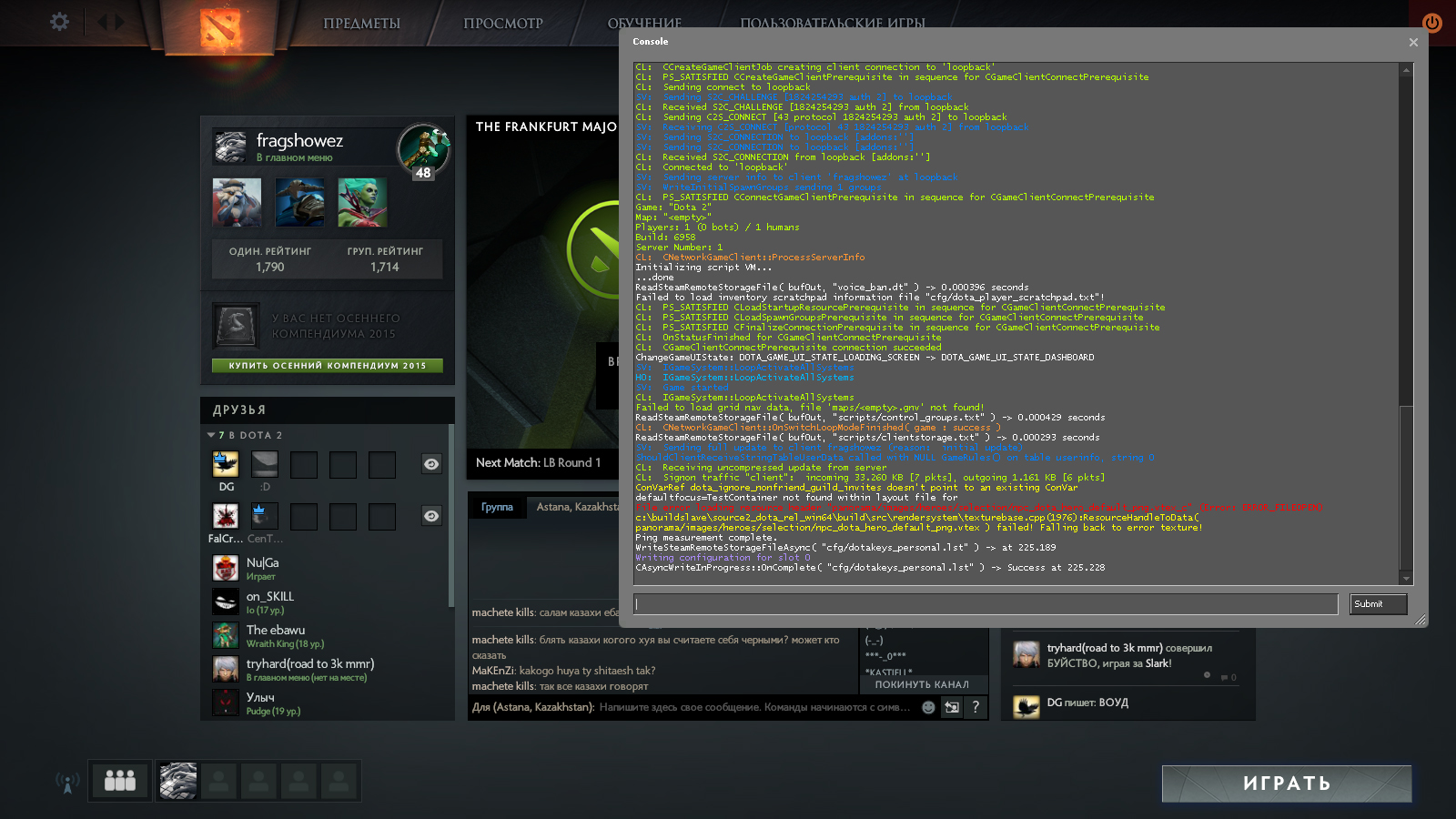Click the chat pop-out window icon
The image size is (1456, 819).
[952, 707]
